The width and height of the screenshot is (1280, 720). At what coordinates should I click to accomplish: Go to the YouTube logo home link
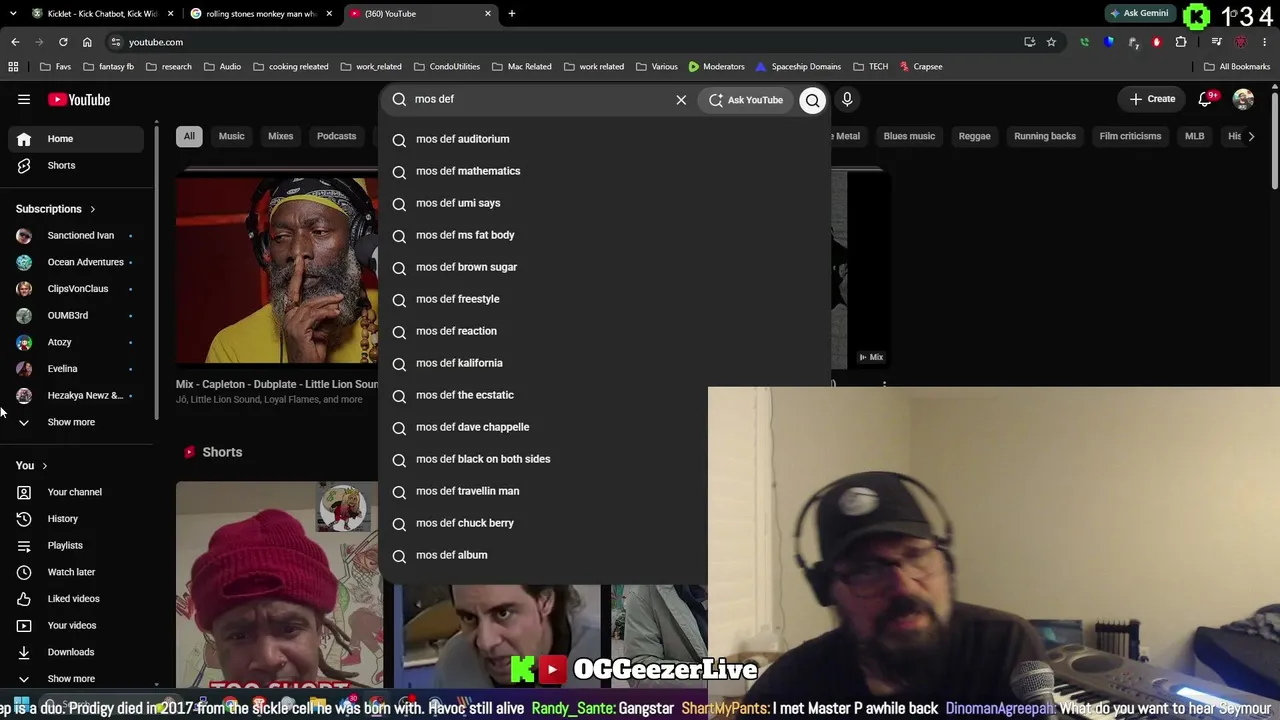tap(79, 100)
